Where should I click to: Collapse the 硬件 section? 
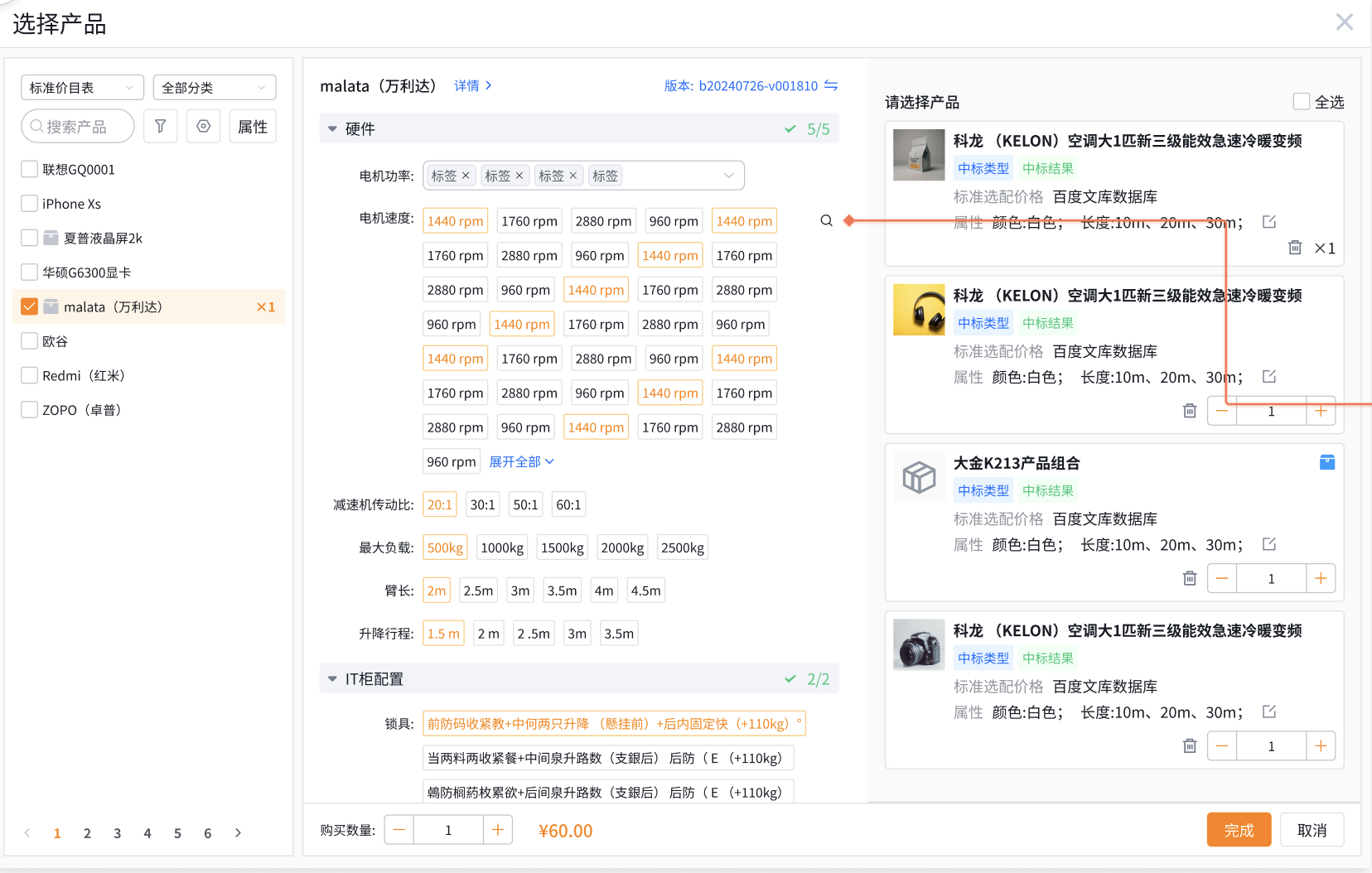click(x=332, y=129)
